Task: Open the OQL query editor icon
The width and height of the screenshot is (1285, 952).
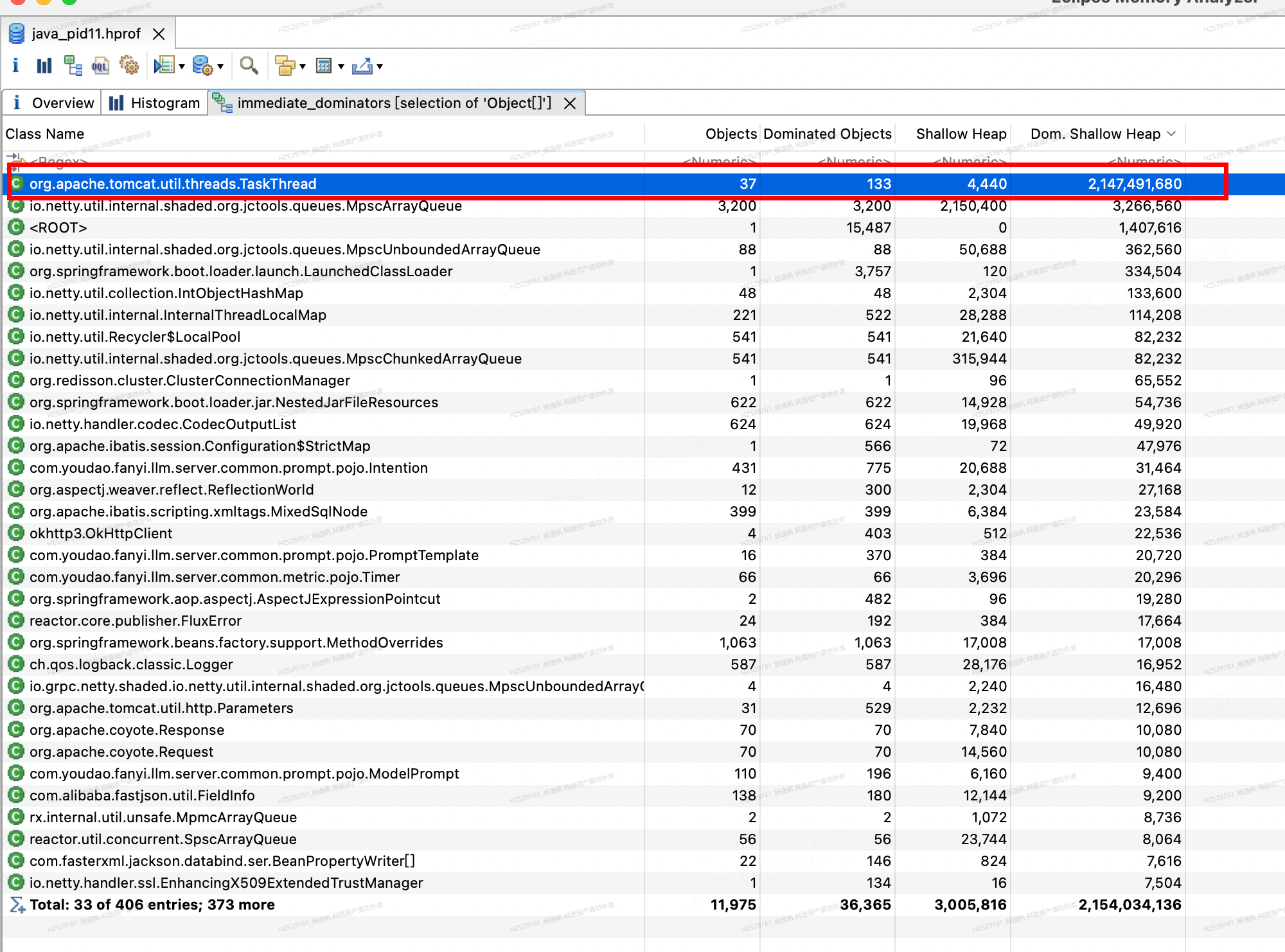Action: pyautogui.click(x=100, y=66)
